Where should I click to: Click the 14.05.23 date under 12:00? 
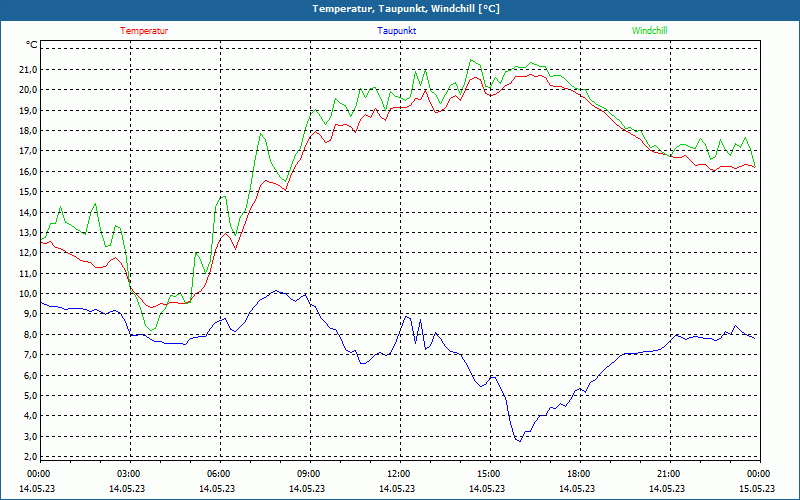(x=397, y=488)
